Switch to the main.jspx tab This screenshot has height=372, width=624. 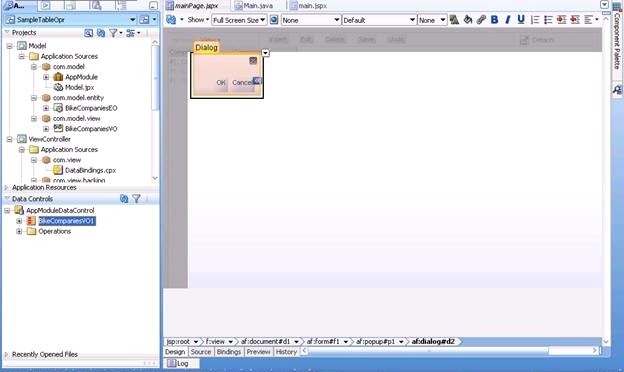308,6
